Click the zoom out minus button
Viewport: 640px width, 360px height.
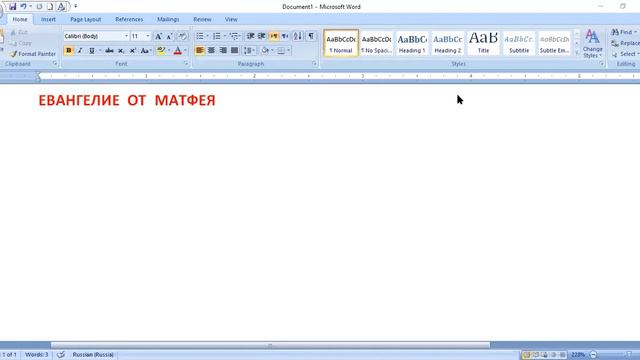point(593,355)
